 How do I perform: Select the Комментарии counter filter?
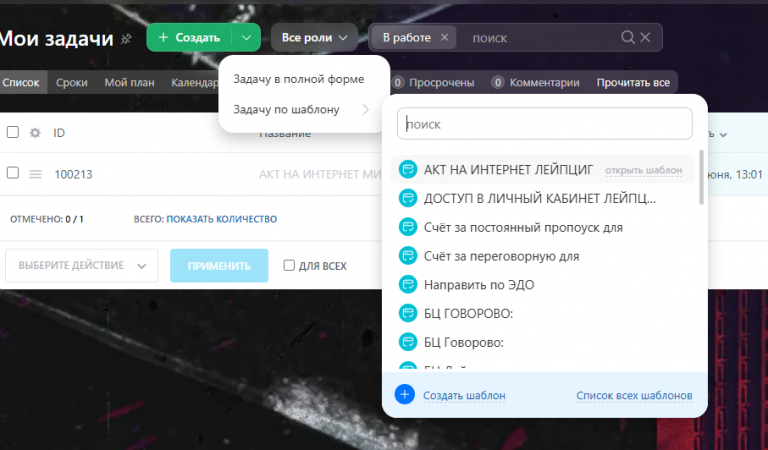click(x=536, y=82)
